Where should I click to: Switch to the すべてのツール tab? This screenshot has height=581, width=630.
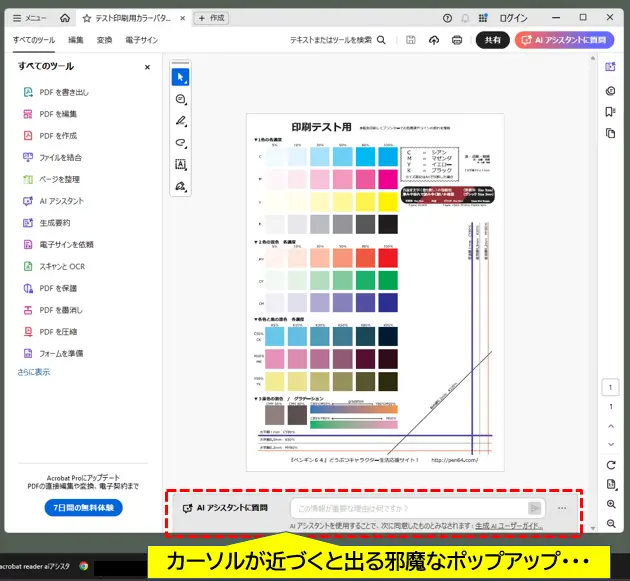(x=34, y=40)
